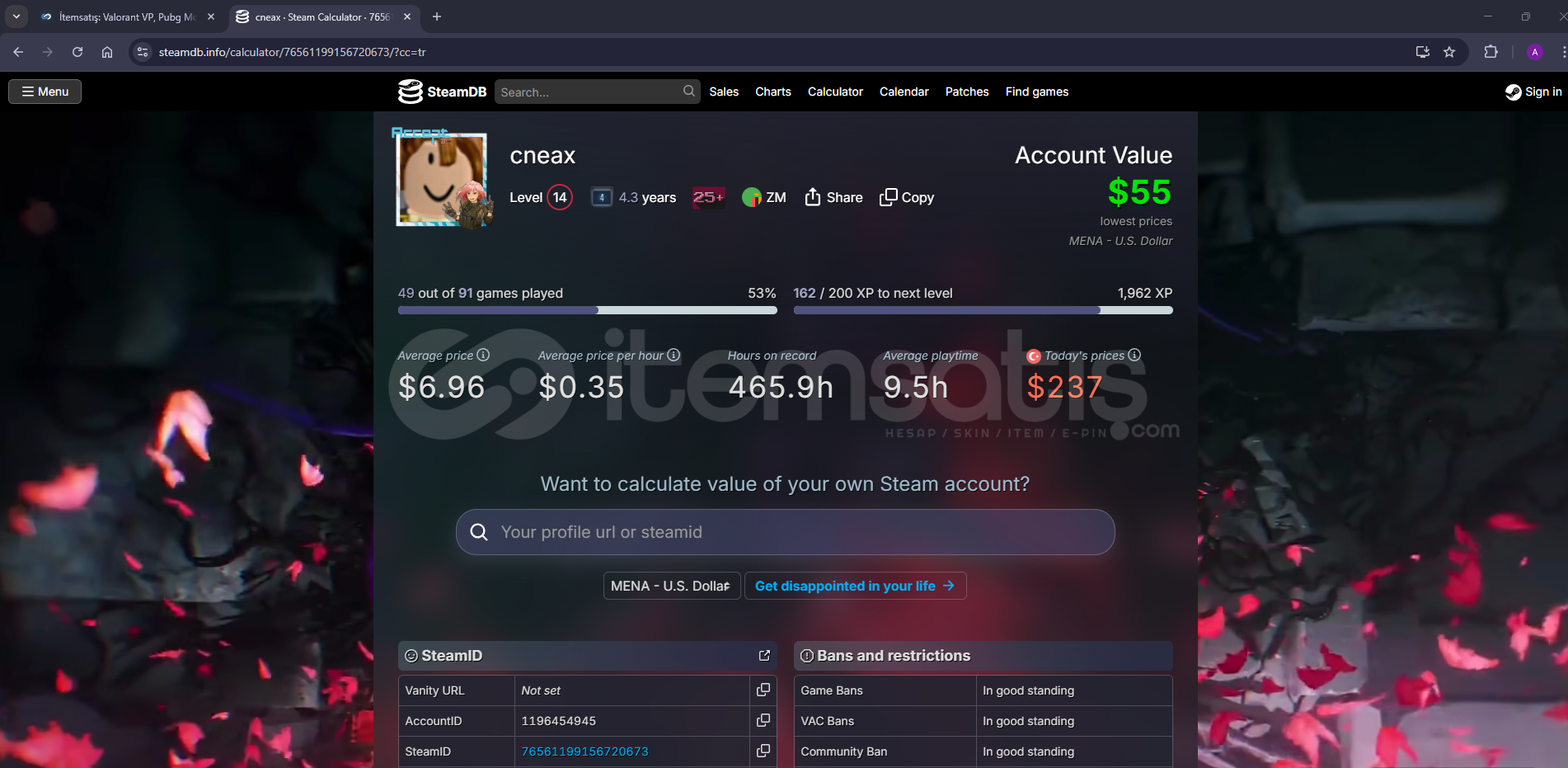
Task: Click the XP to next level progress bar
Action: coord(983,310)
